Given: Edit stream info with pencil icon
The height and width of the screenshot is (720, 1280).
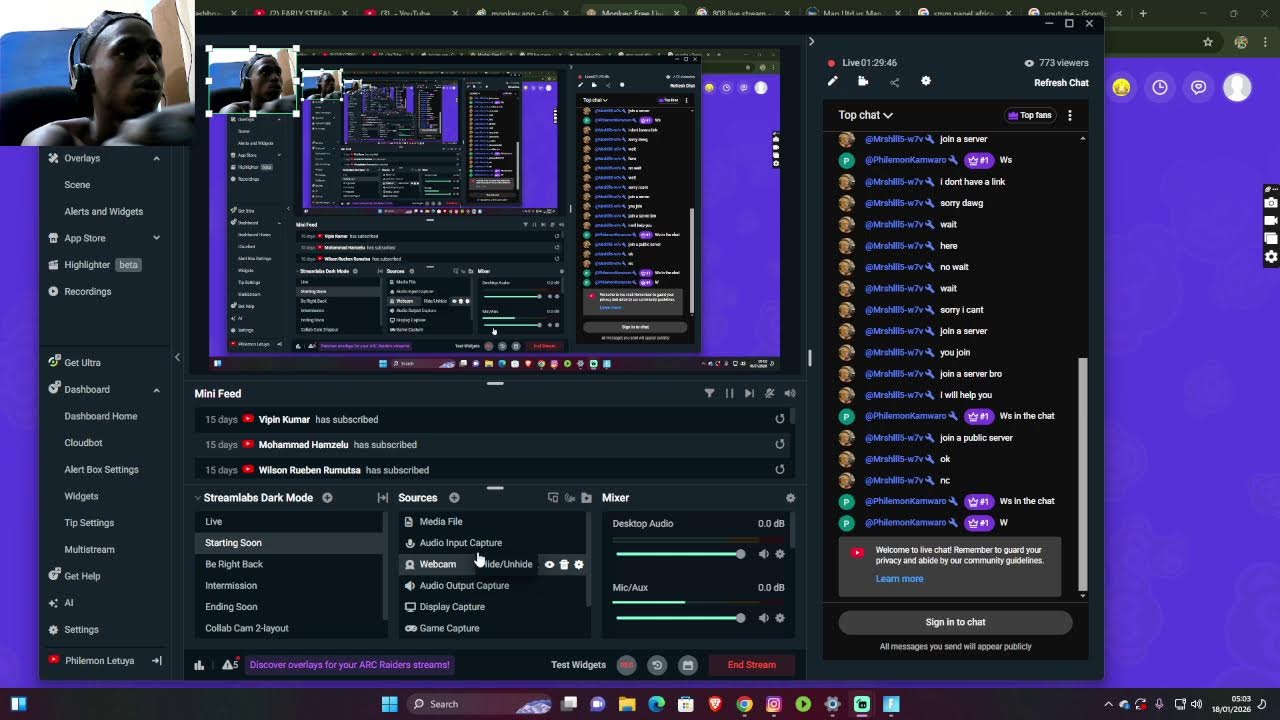Looking at the screenshot, I should (x=832, y=82).
